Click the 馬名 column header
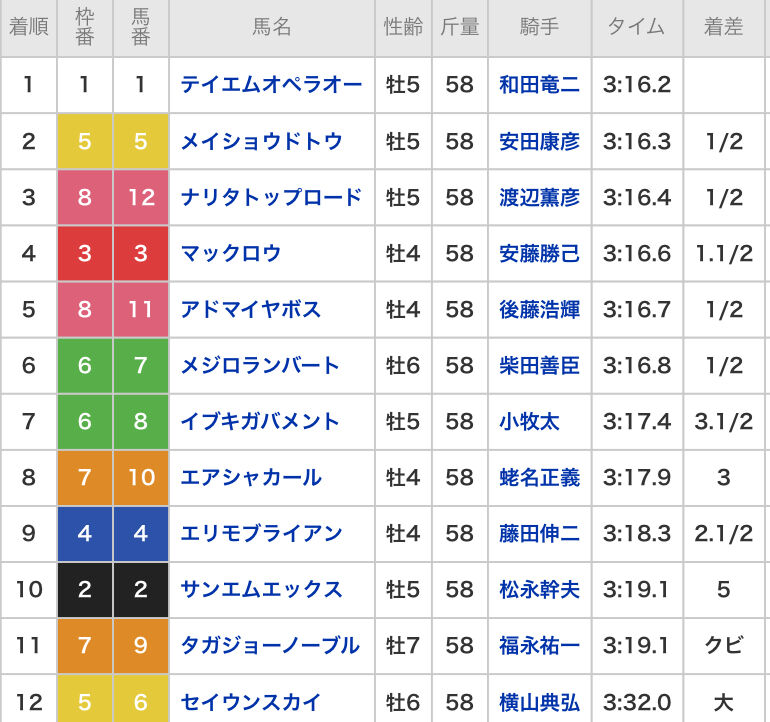Image resolution: width=770 pixels, height=722 pixels. point(272,28)
